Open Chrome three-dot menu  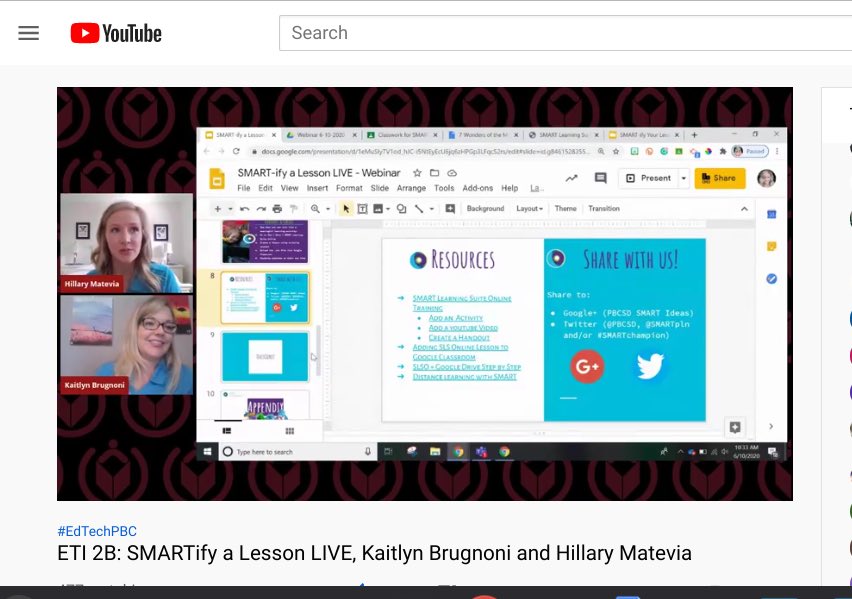coord(777,152)
